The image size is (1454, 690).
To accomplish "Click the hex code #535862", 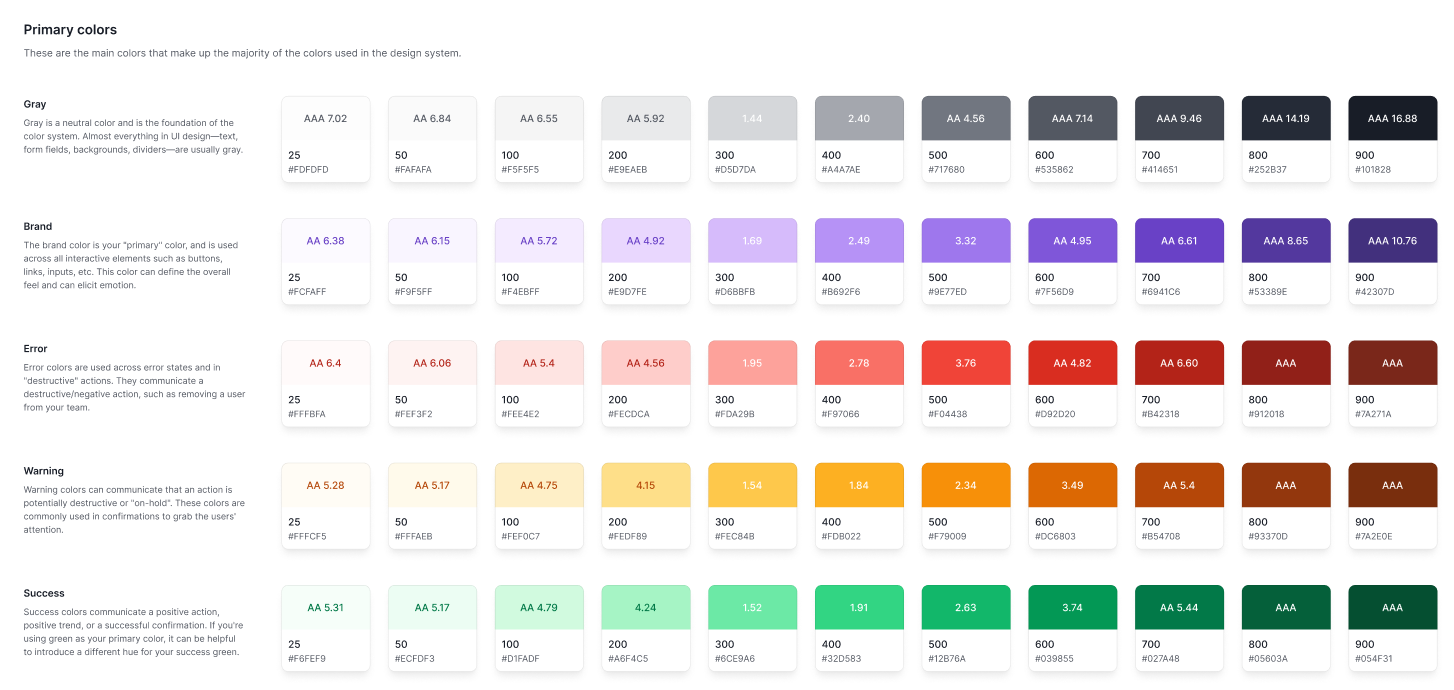I will coord(1054,170).
